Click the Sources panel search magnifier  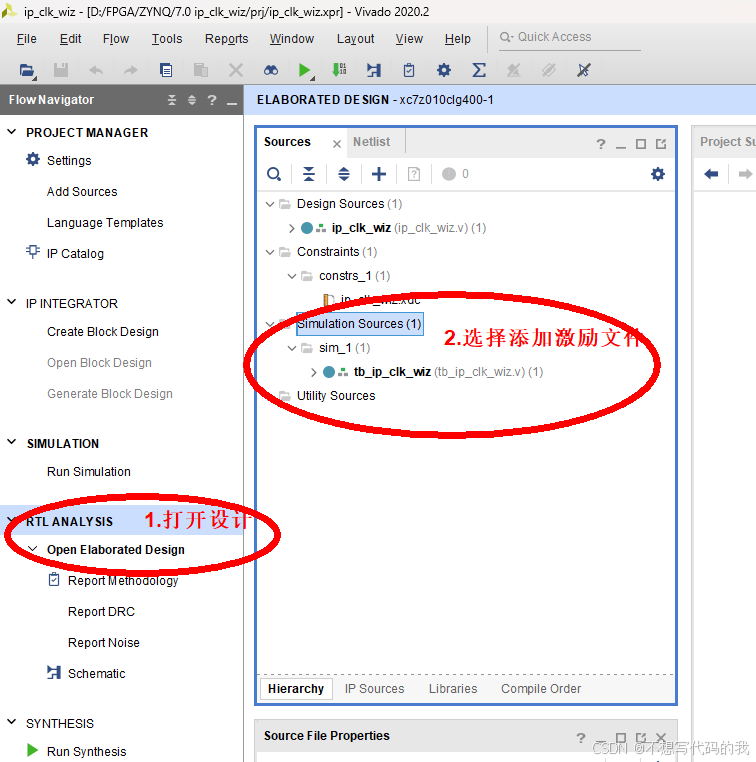274,174
